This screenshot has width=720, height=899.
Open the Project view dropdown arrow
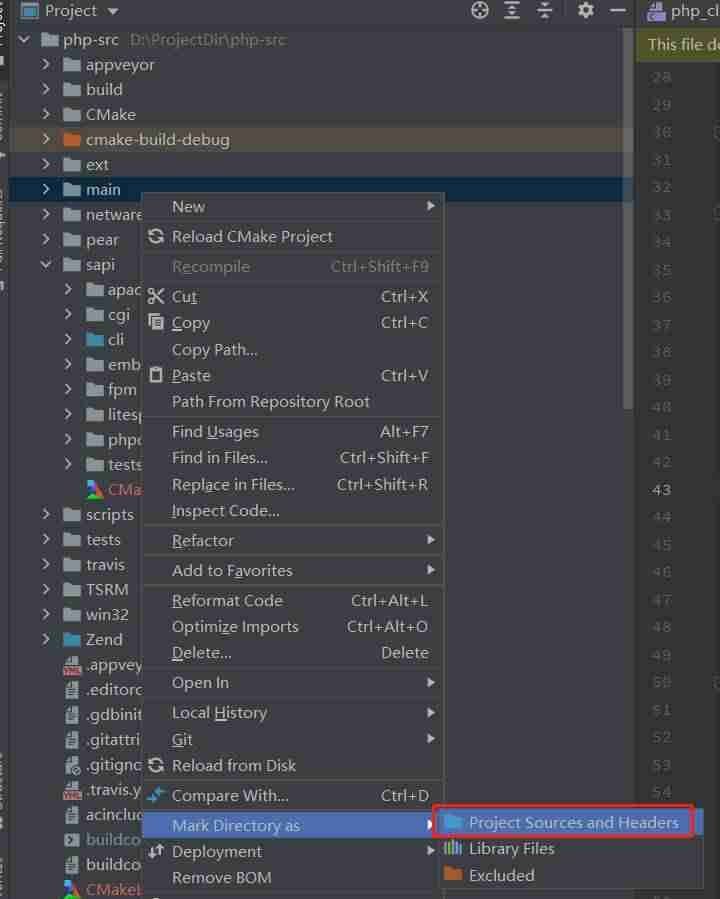113,11
